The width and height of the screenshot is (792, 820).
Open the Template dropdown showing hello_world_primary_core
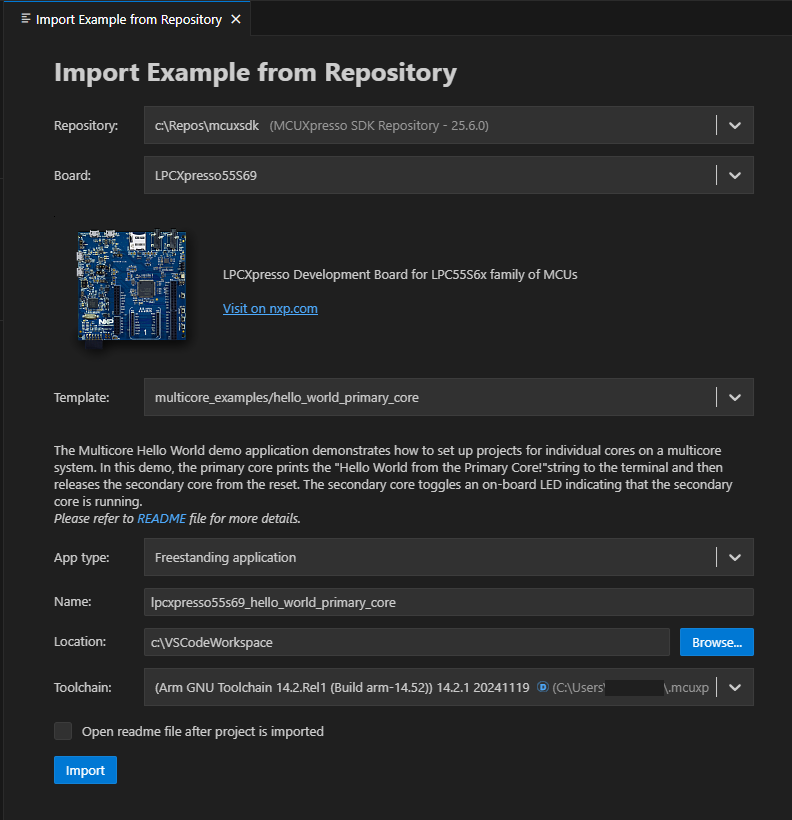point(735,397)
